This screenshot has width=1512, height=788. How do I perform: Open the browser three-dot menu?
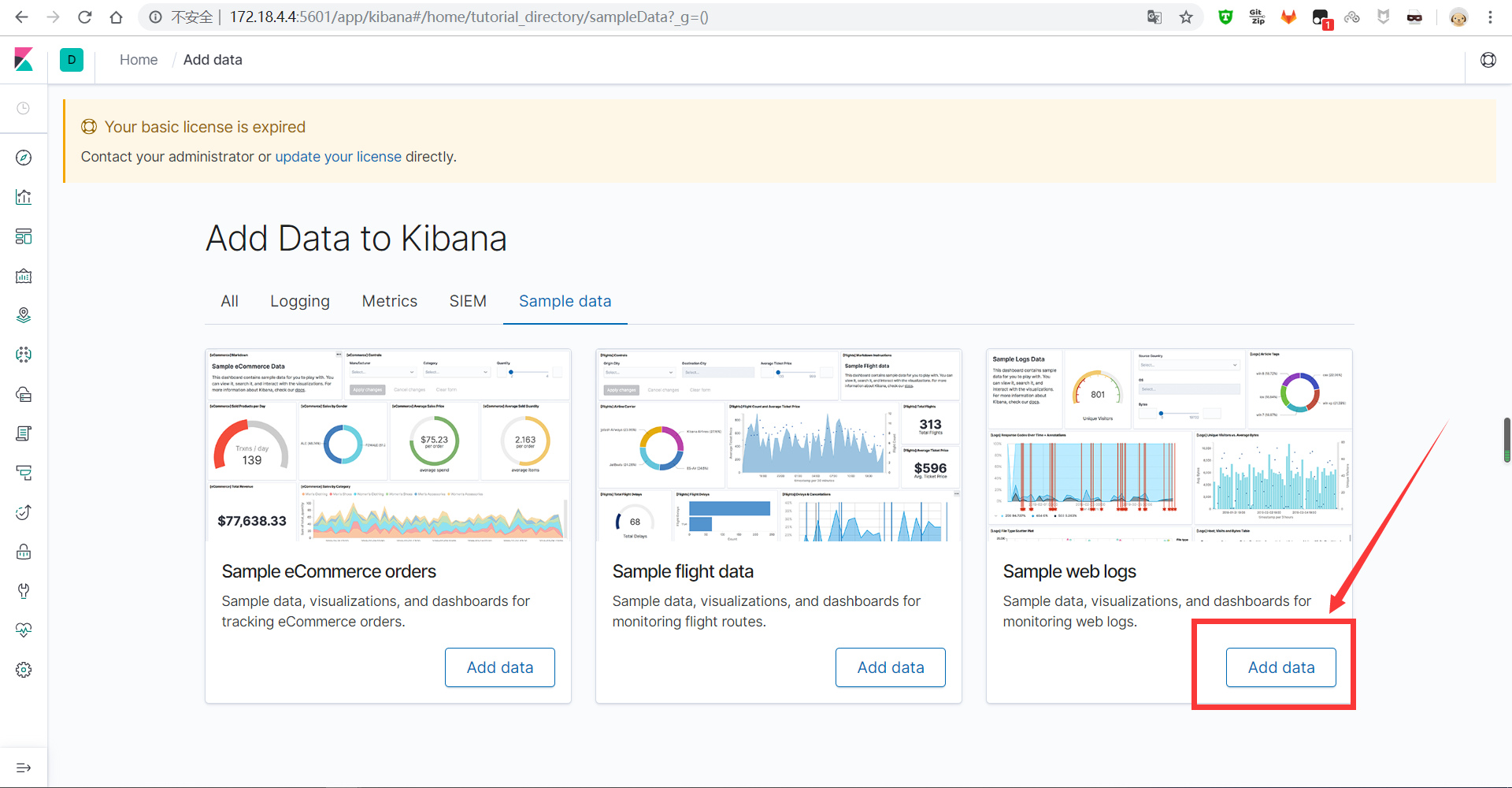click(1490, 17)
